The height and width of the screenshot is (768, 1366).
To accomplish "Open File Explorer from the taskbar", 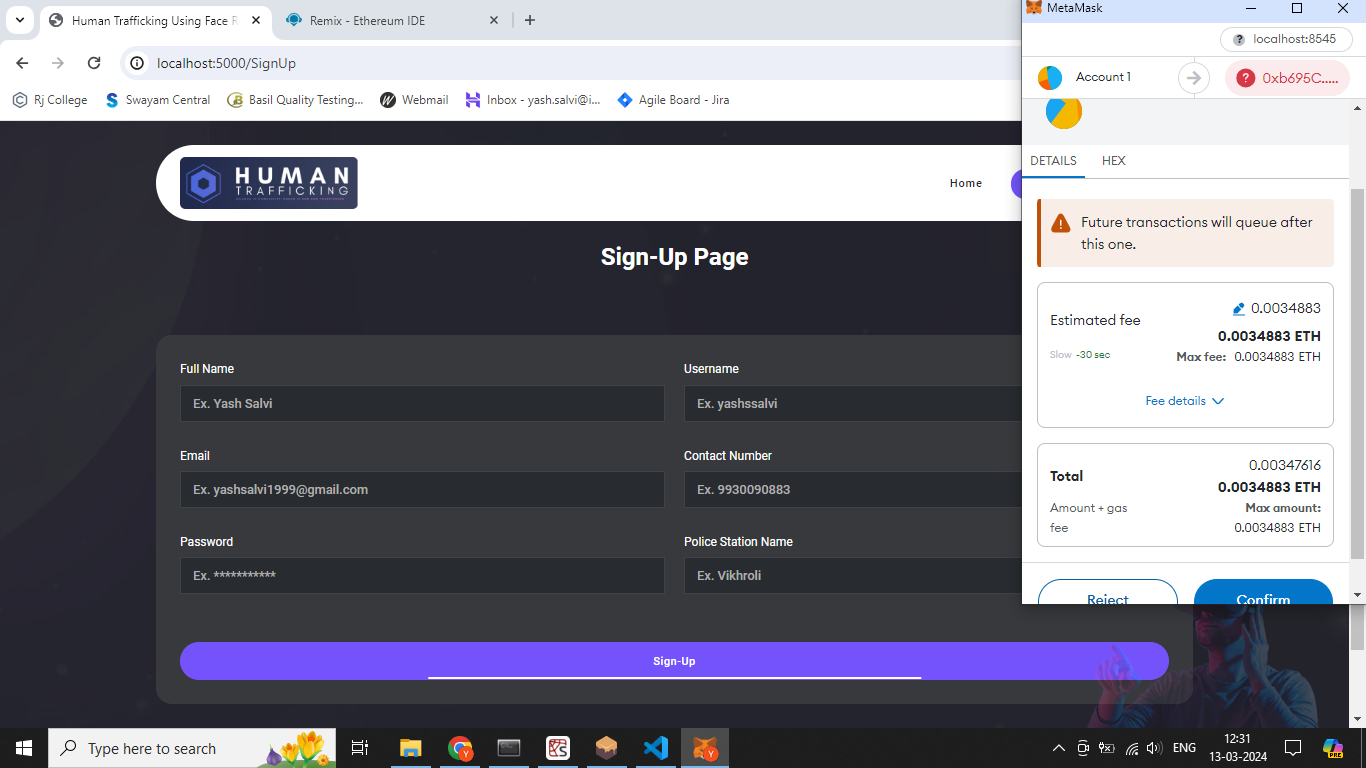I will click(x=411, y=748).
